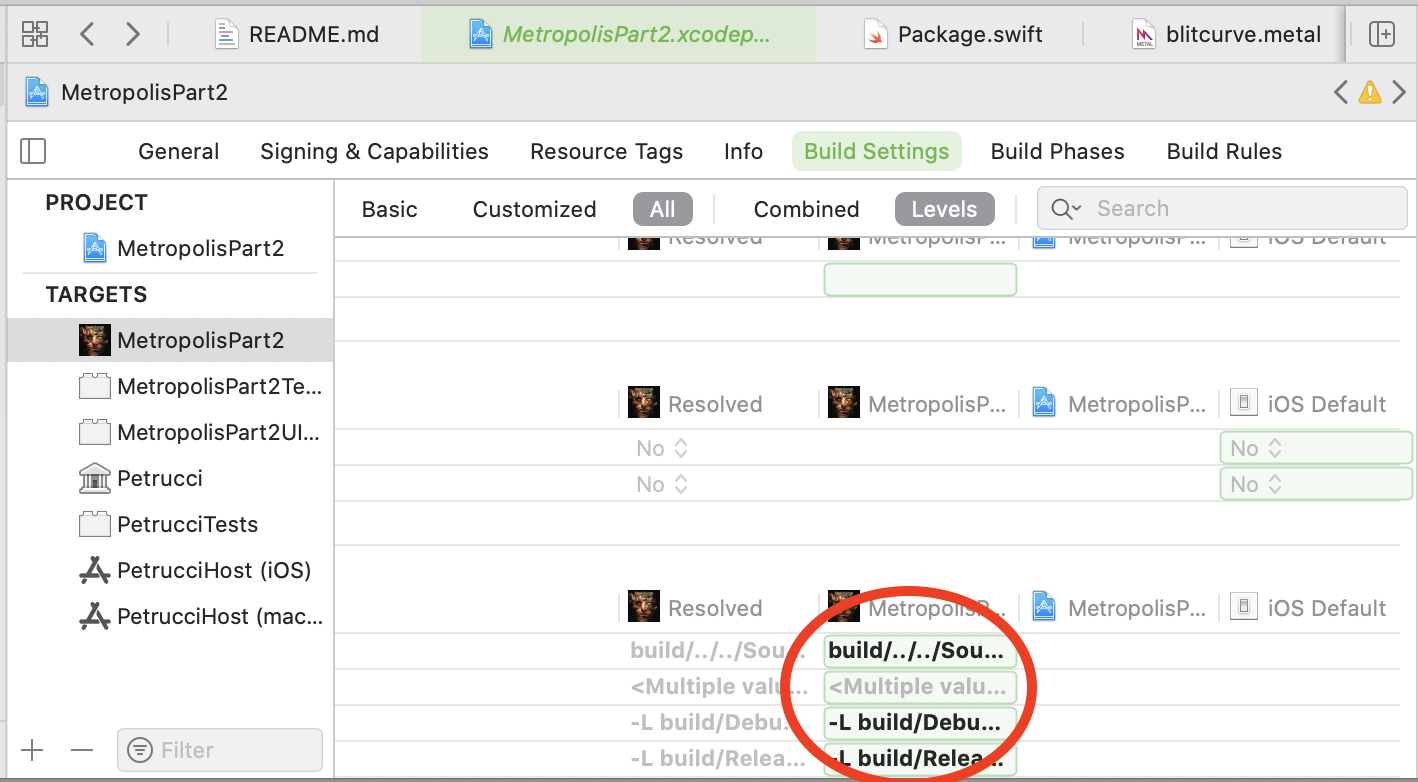Open the Build Rules tab

[1224, 151]
